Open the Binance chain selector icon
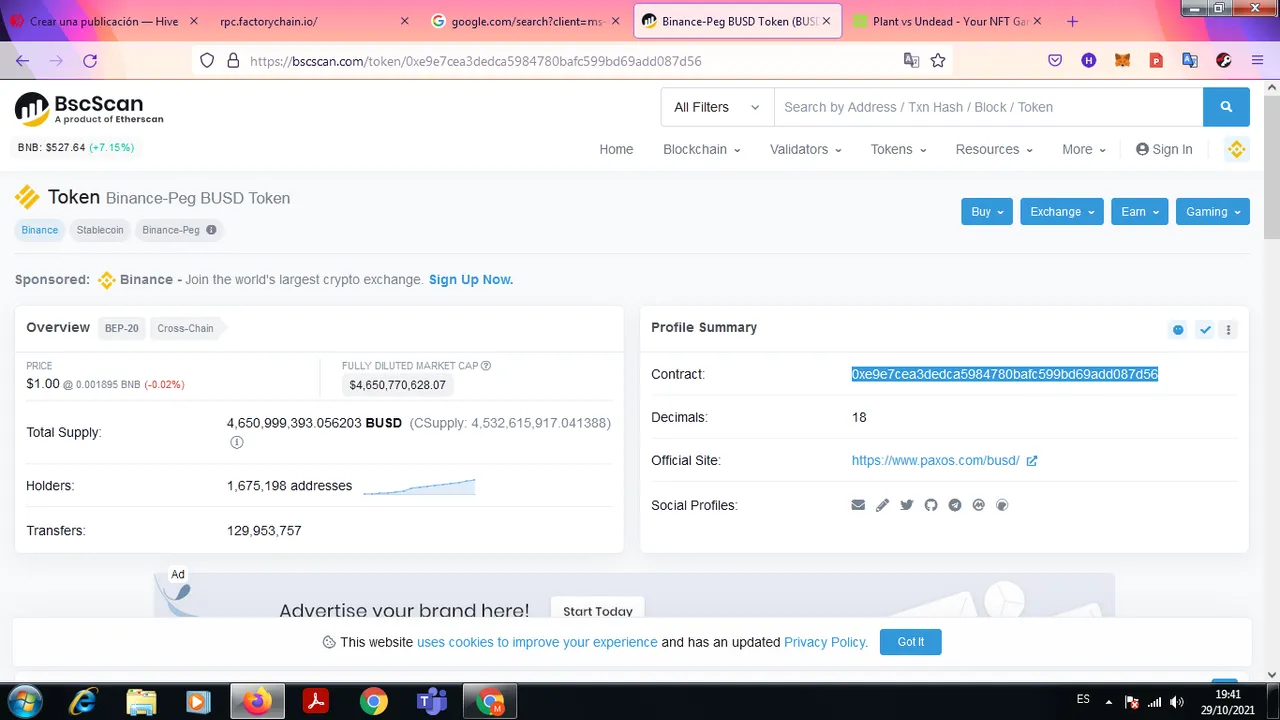 coord(1237,149)
